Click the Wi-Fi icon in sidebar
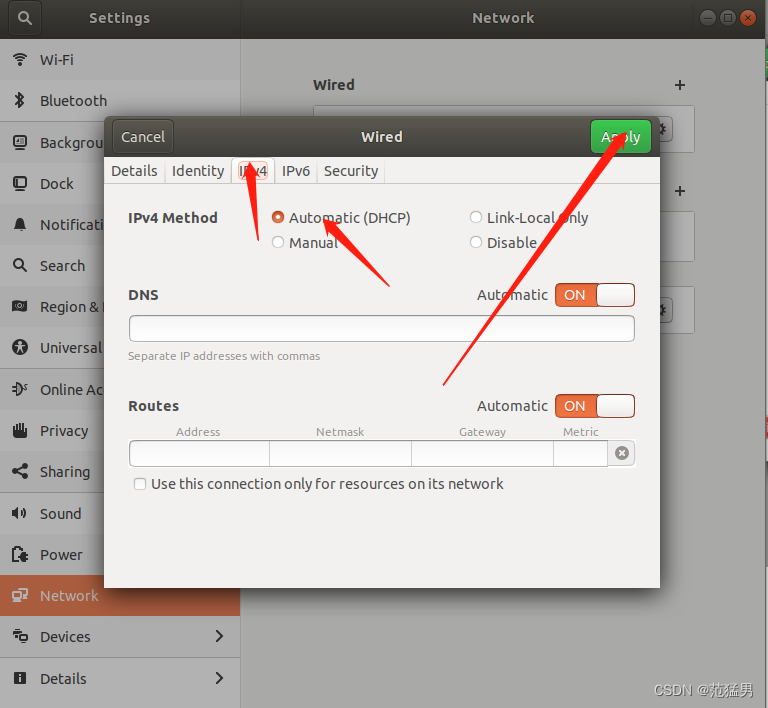 20,60
